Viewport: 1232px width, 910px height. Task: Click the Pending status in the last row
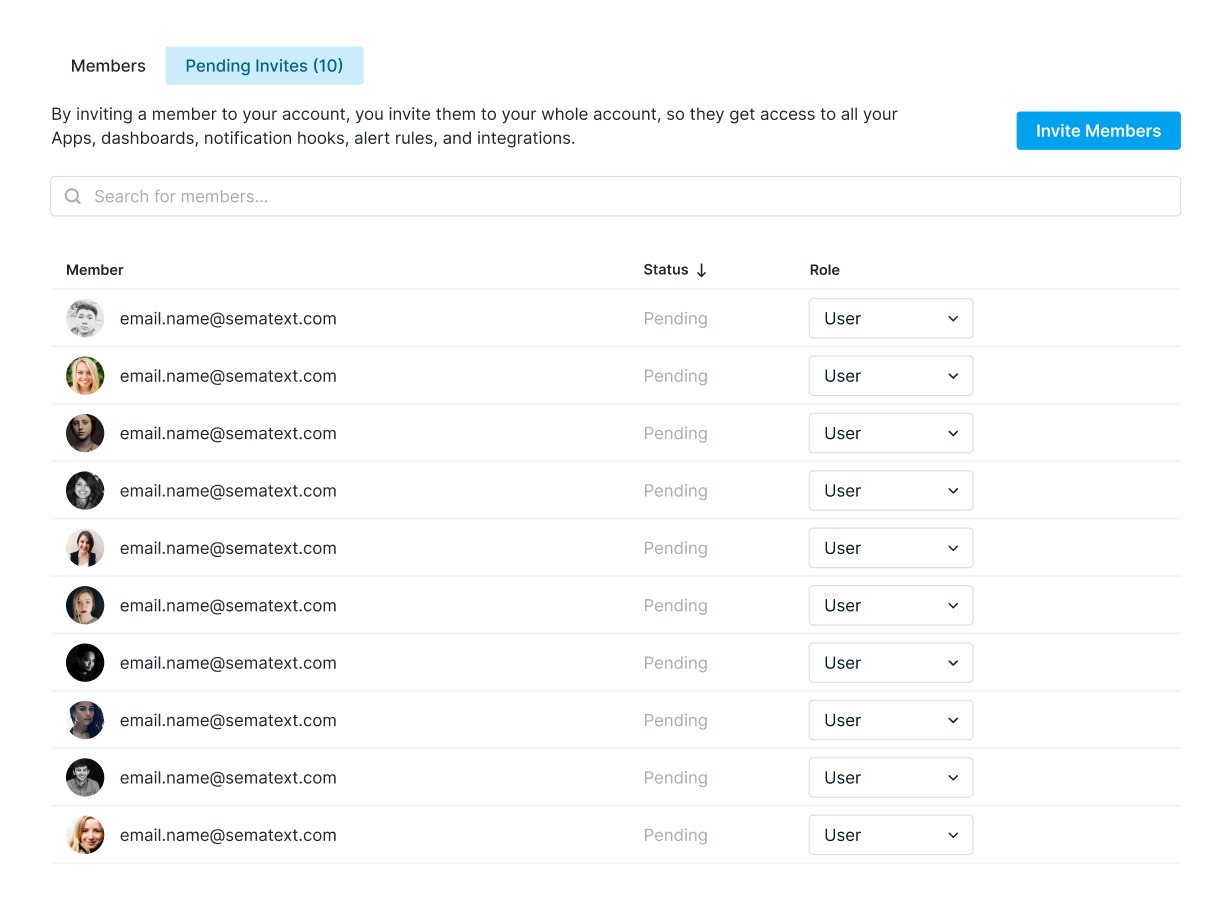tap(676, 835)
